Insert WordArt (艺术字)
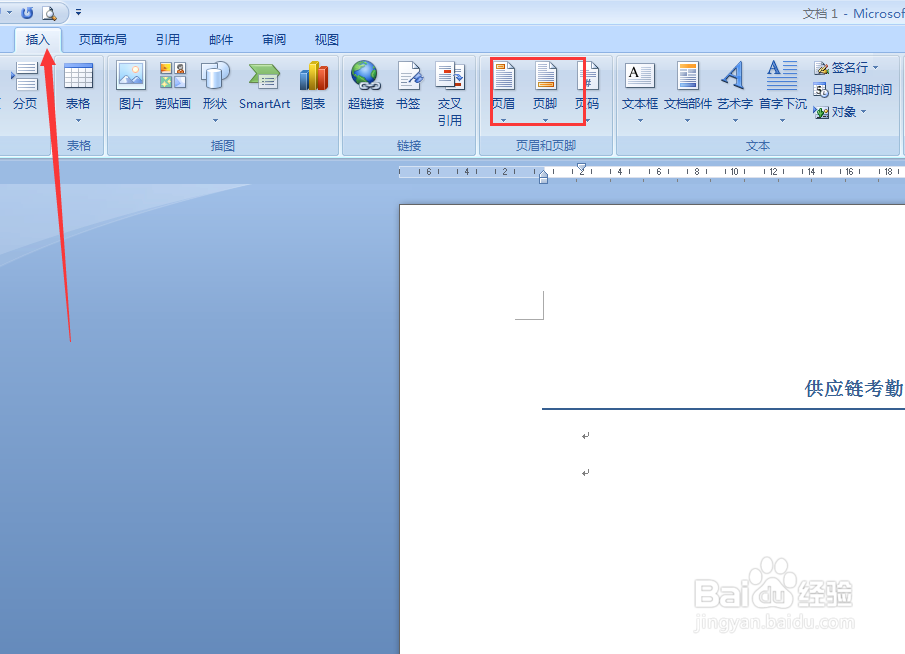 pos(735,92)
